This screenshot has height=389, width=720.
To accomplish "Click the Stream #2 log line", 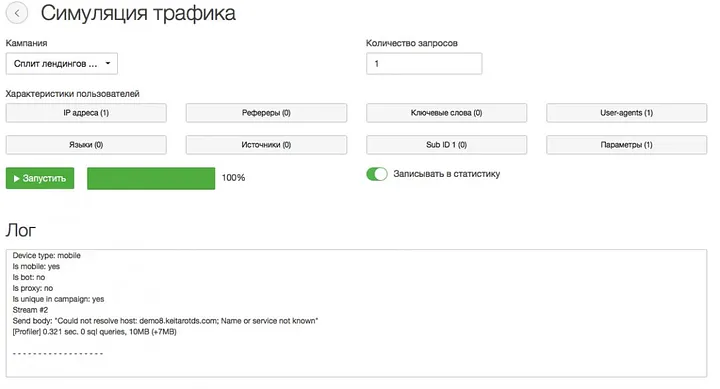I will (x=30, y=310).
